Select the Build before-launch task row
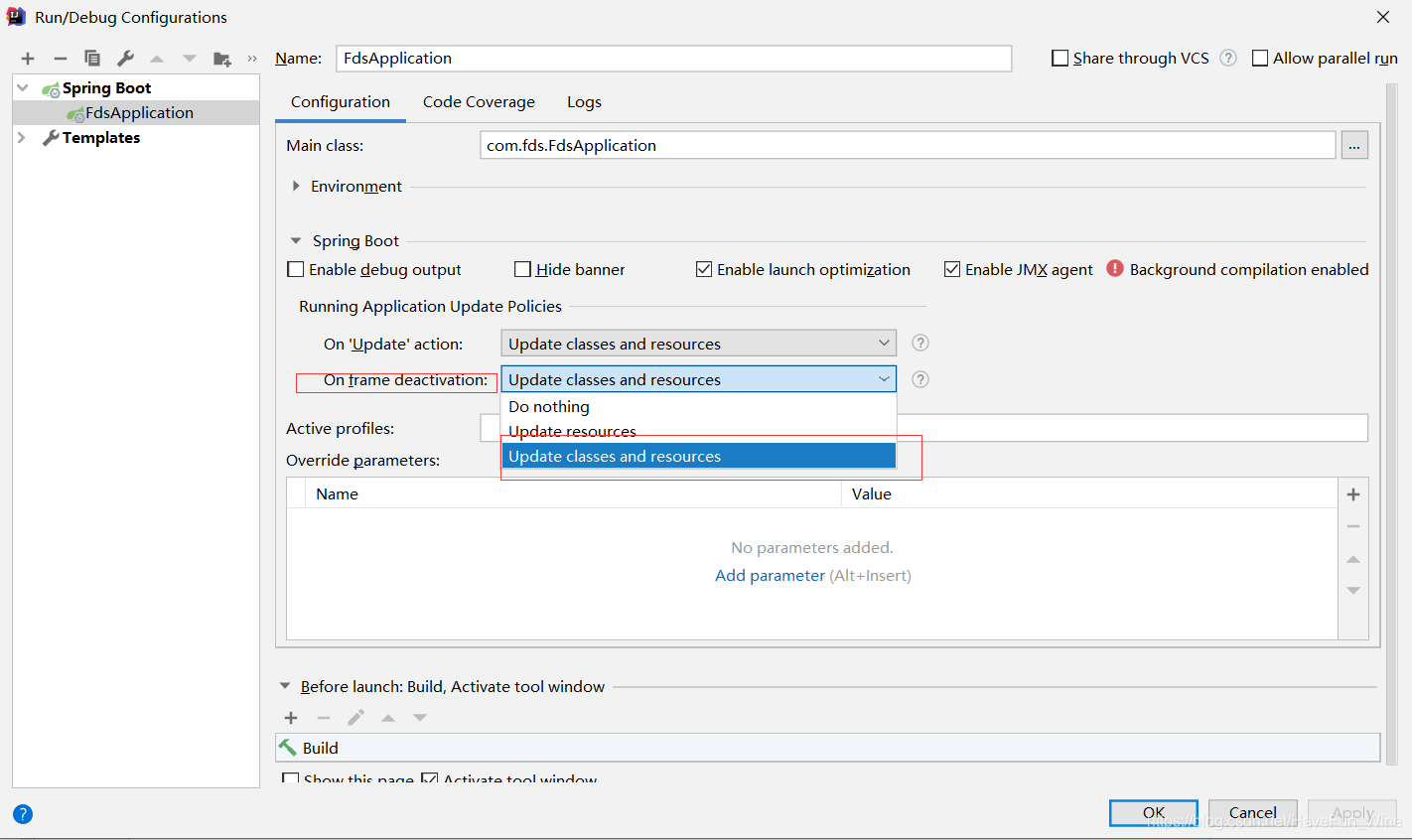 coord(828,748)
